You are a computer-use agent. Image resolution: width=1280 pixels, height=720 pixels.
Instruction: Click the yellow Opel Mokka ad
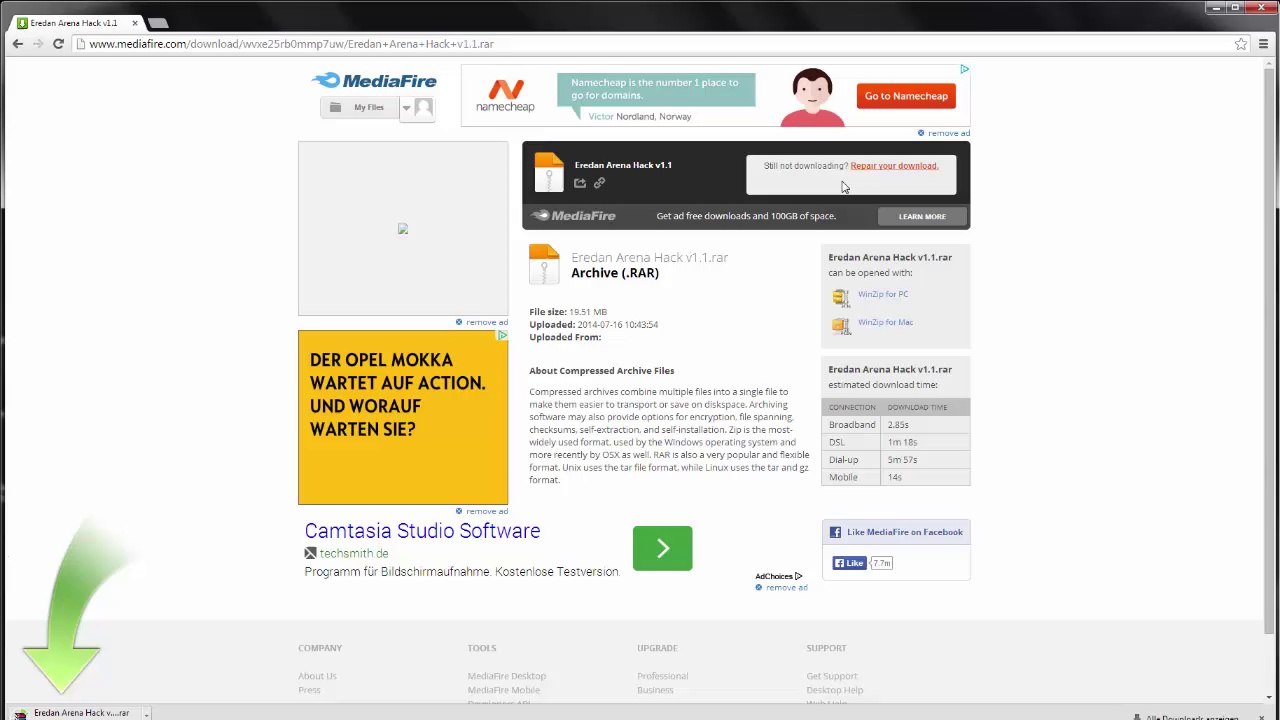click(x=403, y=417)
